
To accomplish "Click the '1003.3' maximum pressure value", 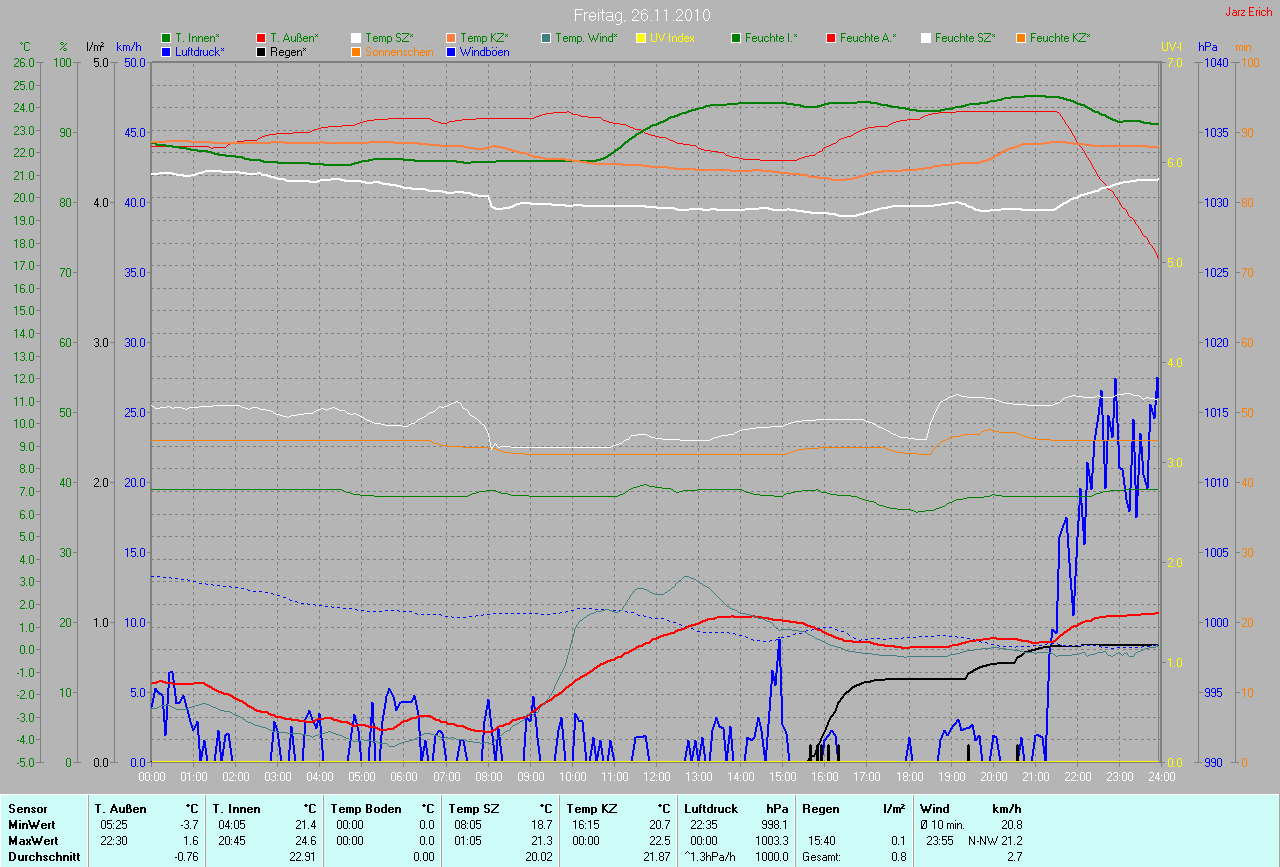I will click(770, 840).
